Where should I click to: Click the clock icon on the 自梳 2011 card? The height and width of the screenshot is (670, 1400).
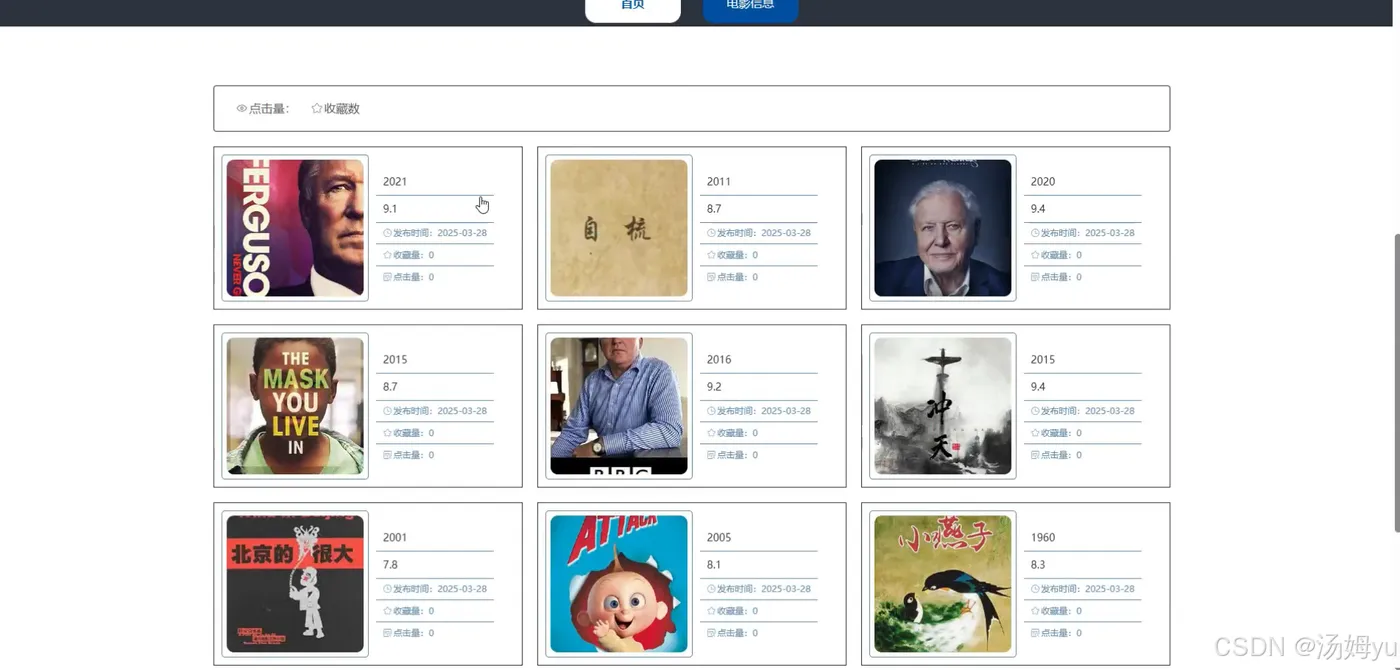[x=711, y=233]
